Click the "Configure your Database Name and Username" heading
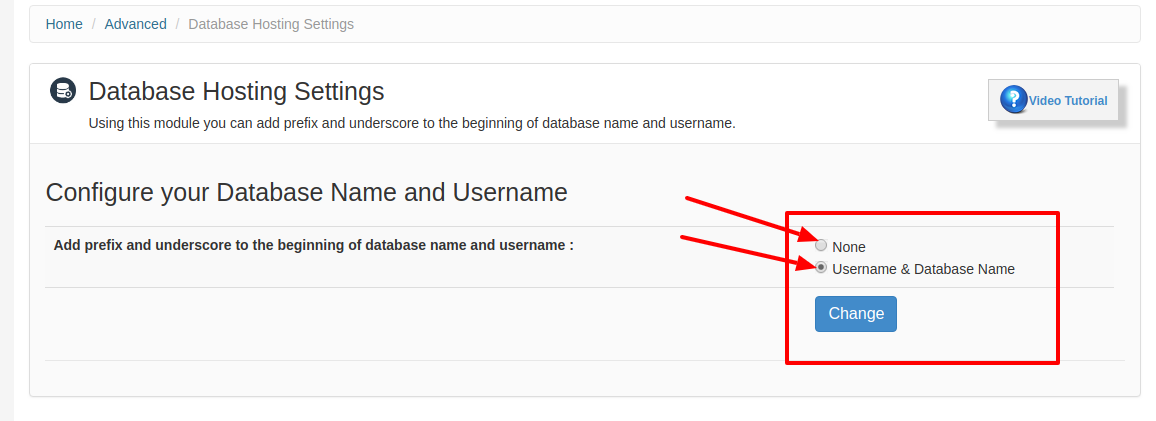This screenshot has width=1156, height=421. pyautogui.click(x=307, y=192)
